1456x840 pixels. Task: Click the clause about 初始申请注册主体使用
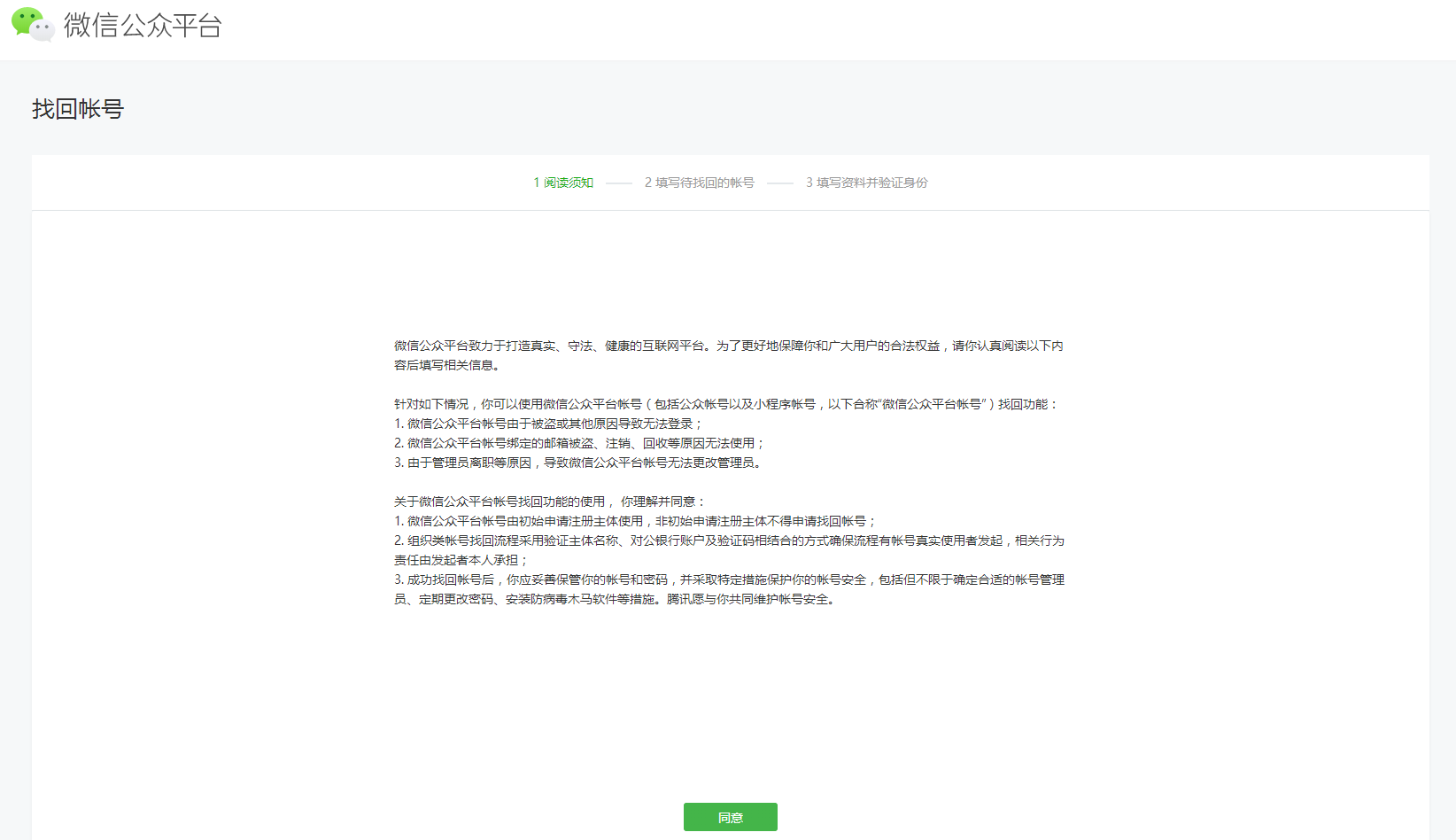(x=635, y=521)
